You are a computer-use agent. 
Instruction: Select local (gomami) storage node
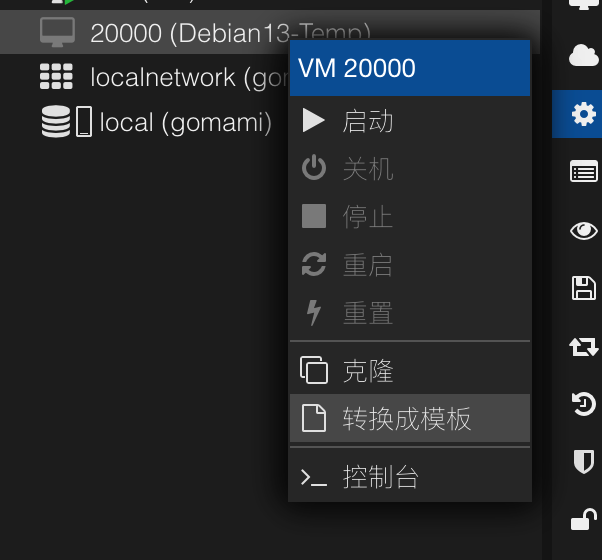click(185, 123)
